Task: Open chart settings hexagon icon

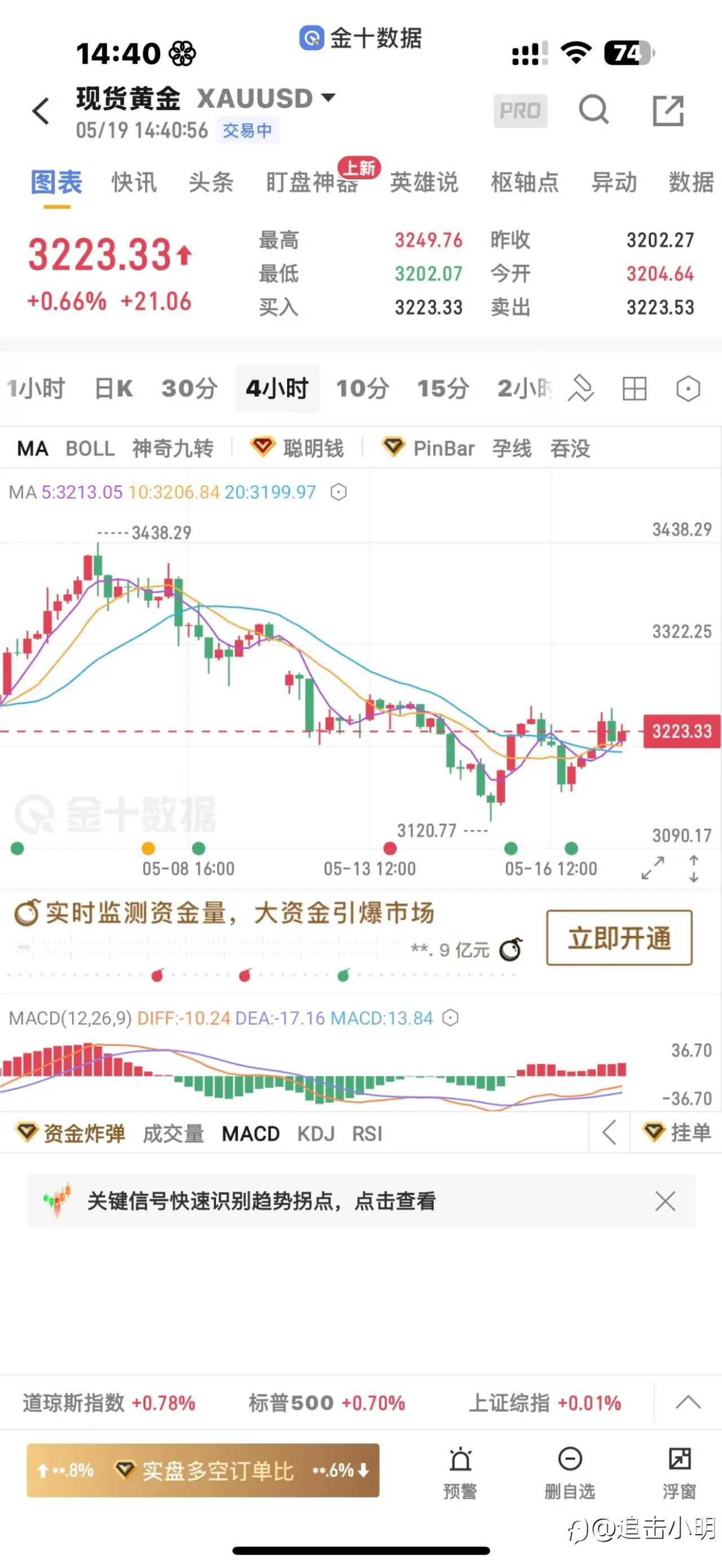Action: coord(688,388)
